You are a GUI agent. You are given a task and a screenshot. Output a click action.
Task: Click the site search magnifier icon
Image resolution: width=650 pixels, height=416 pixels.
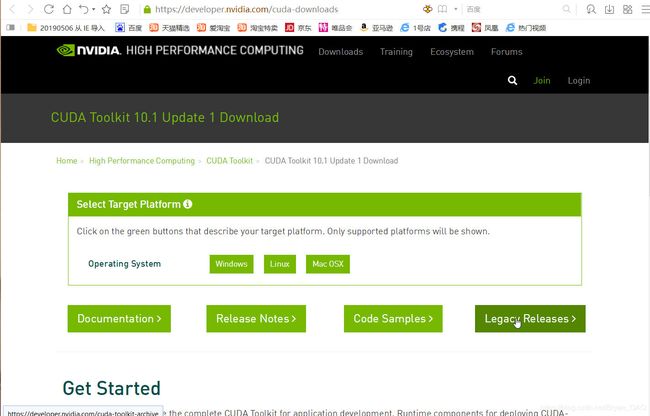[512, 80]
